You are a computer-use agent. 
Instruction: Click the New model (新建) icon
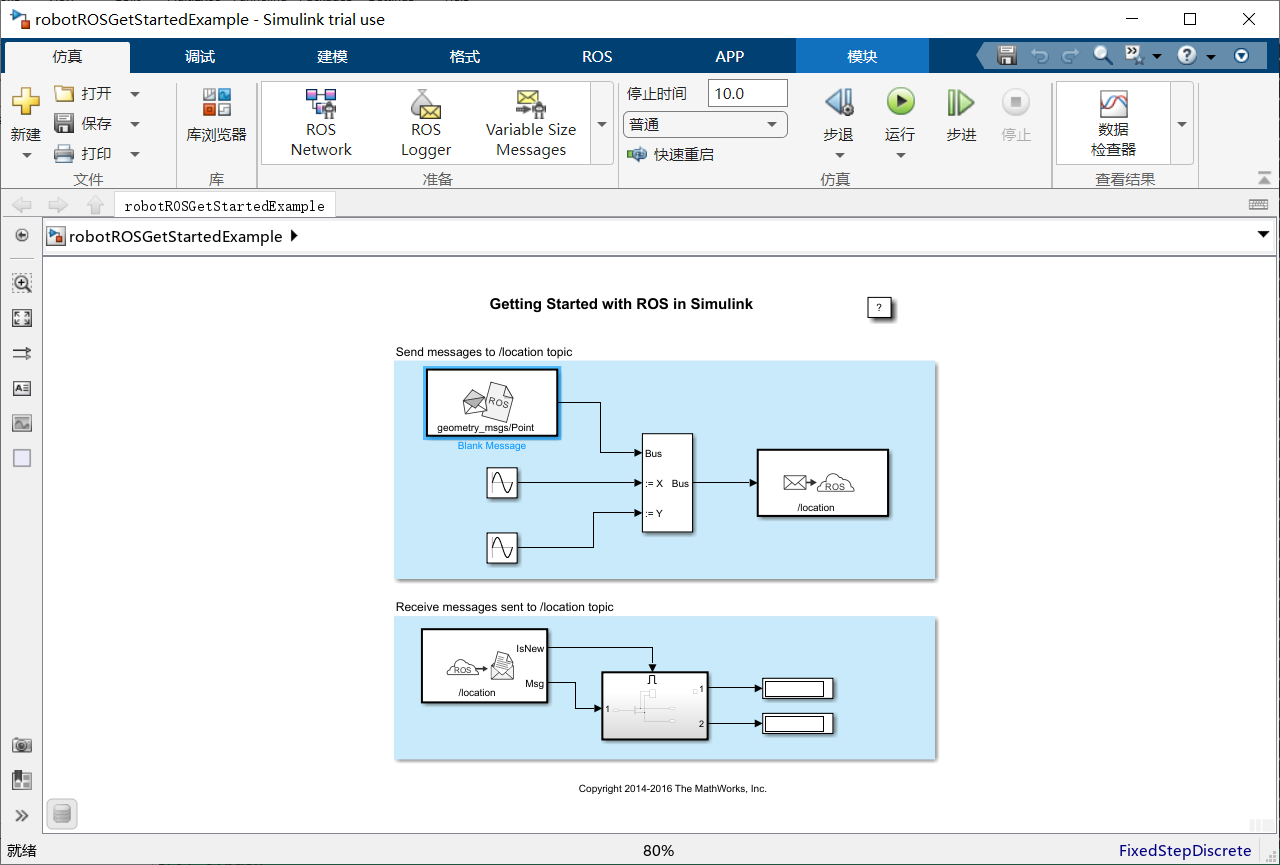coord(26,101)
